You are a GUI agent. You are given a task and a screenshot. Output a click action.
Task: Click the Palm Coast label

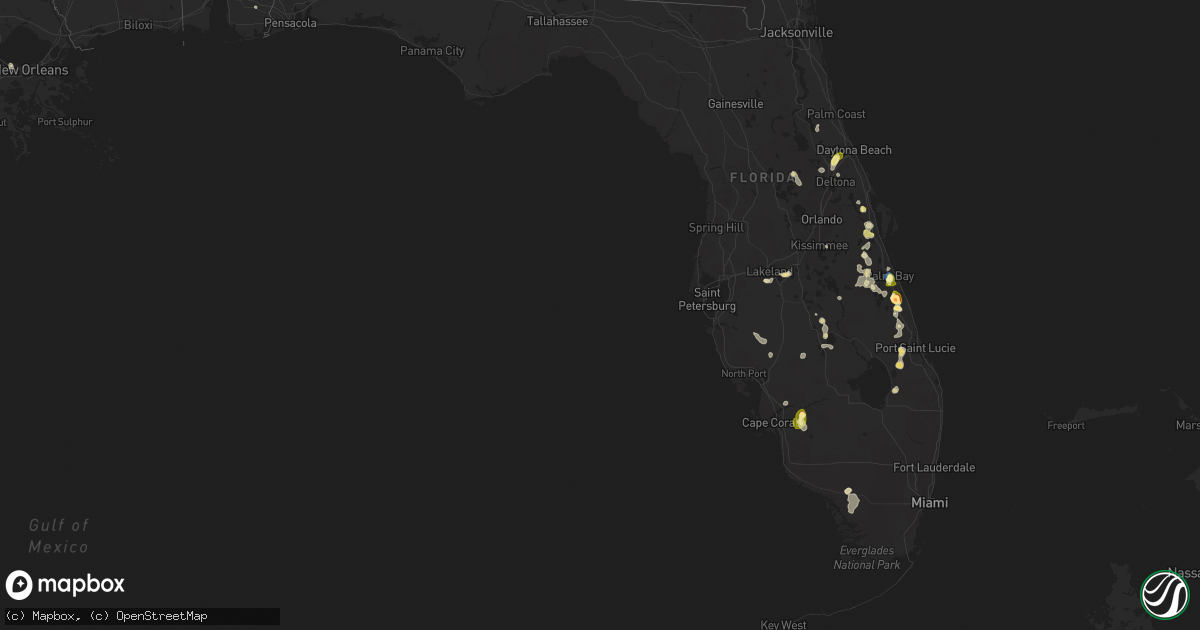coord(837,114)
